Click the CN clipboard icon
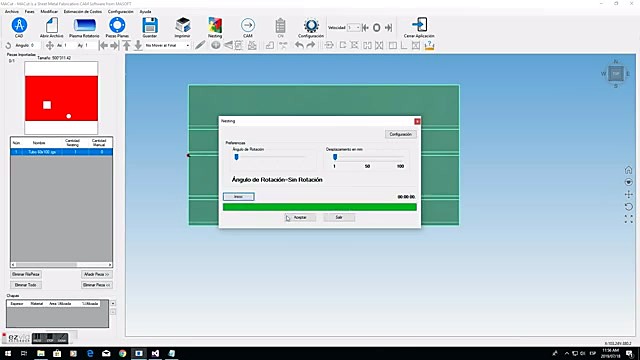Viewport: 640px width, 360px height. tap(280, 26)
